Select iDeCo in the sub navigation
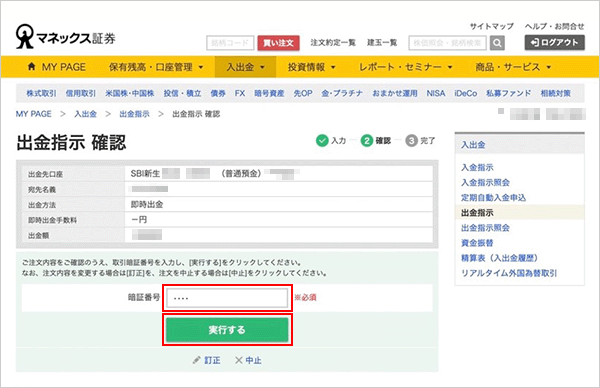The image size is (600, 388). 466,93
